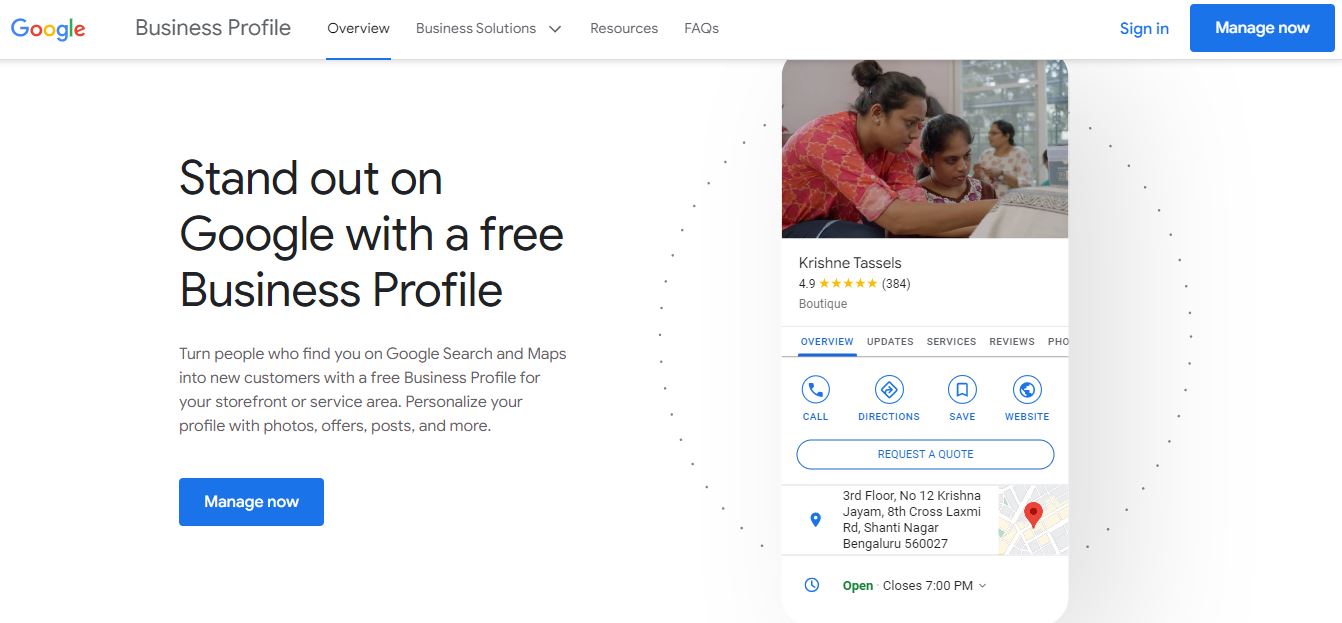1342x623 pixels.
Task: Tap the Save bookmark icon
Action: 962,389
